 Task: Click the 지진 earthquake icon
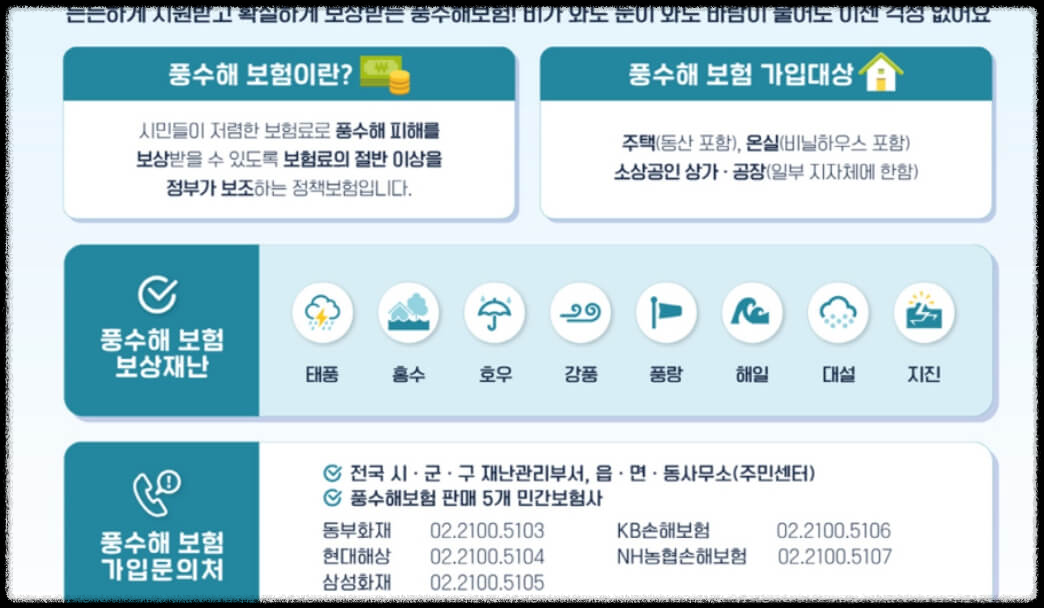(x=924, y=315)
